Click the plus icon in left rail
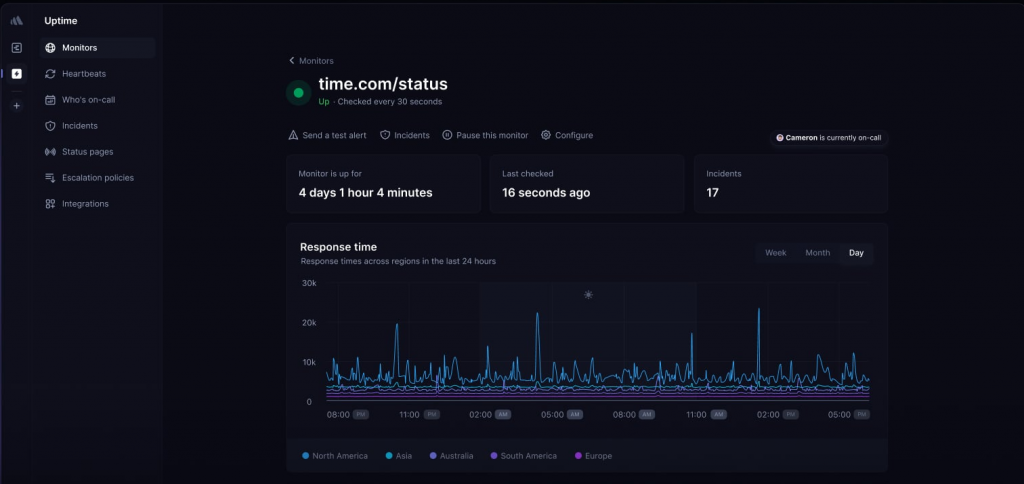This screenshot has width=1024, height=484. (16, 106)
